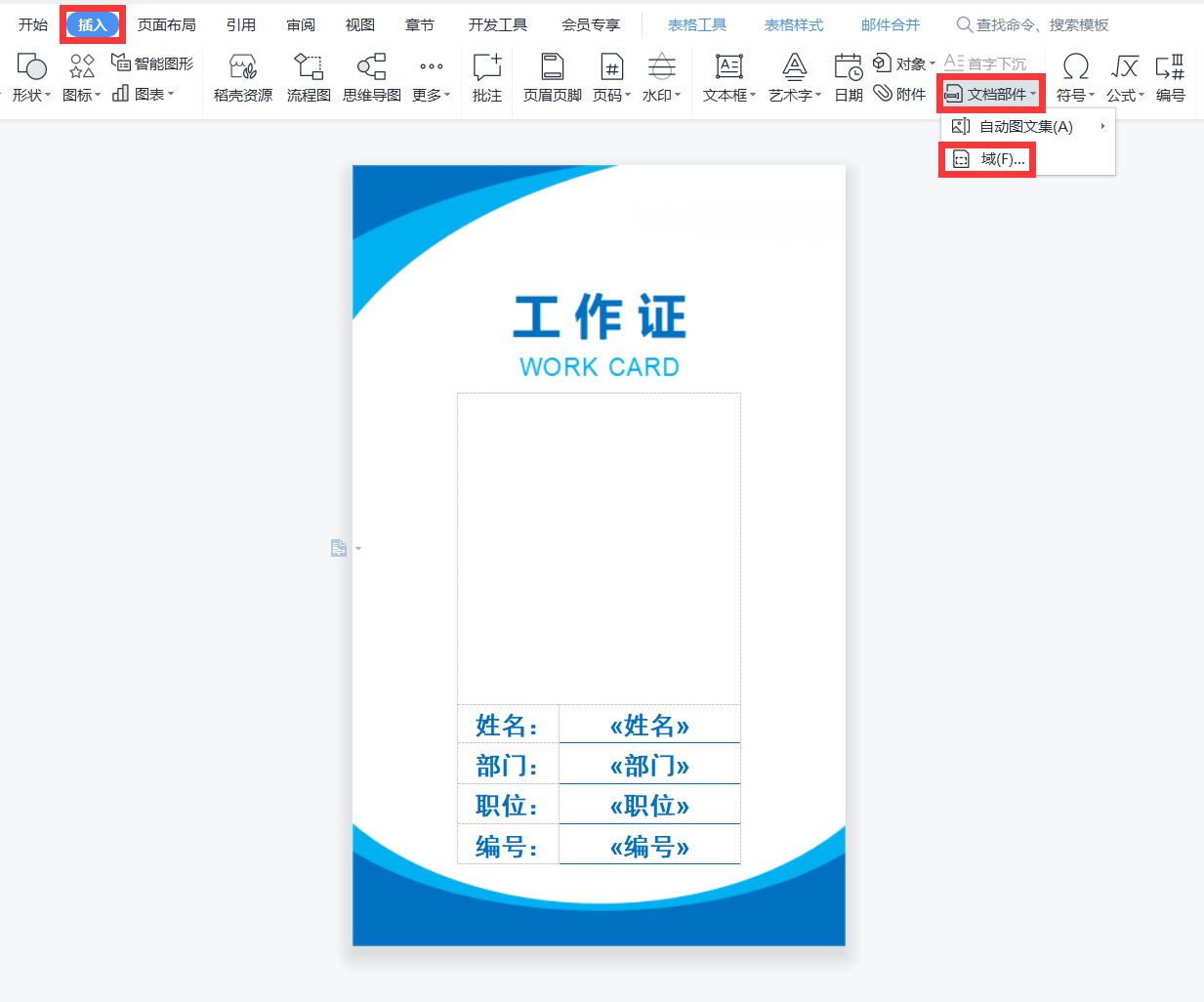Insert an attachment (附件)
This screenshot has height=1002, width=1204.
click(x=899, y=94)
